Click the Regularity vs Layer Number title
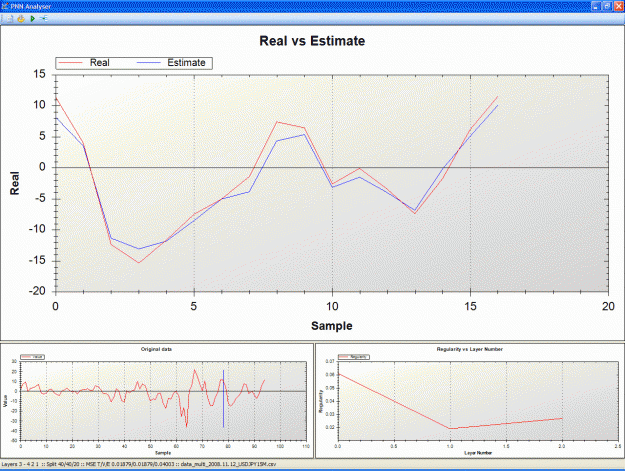The height and width of the screenshot is (471, 625). click(x=470, y=349)
